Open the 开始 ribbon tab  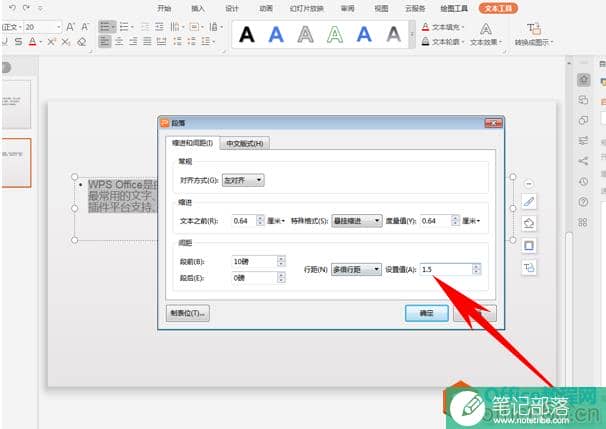click(x=165, y=8)
